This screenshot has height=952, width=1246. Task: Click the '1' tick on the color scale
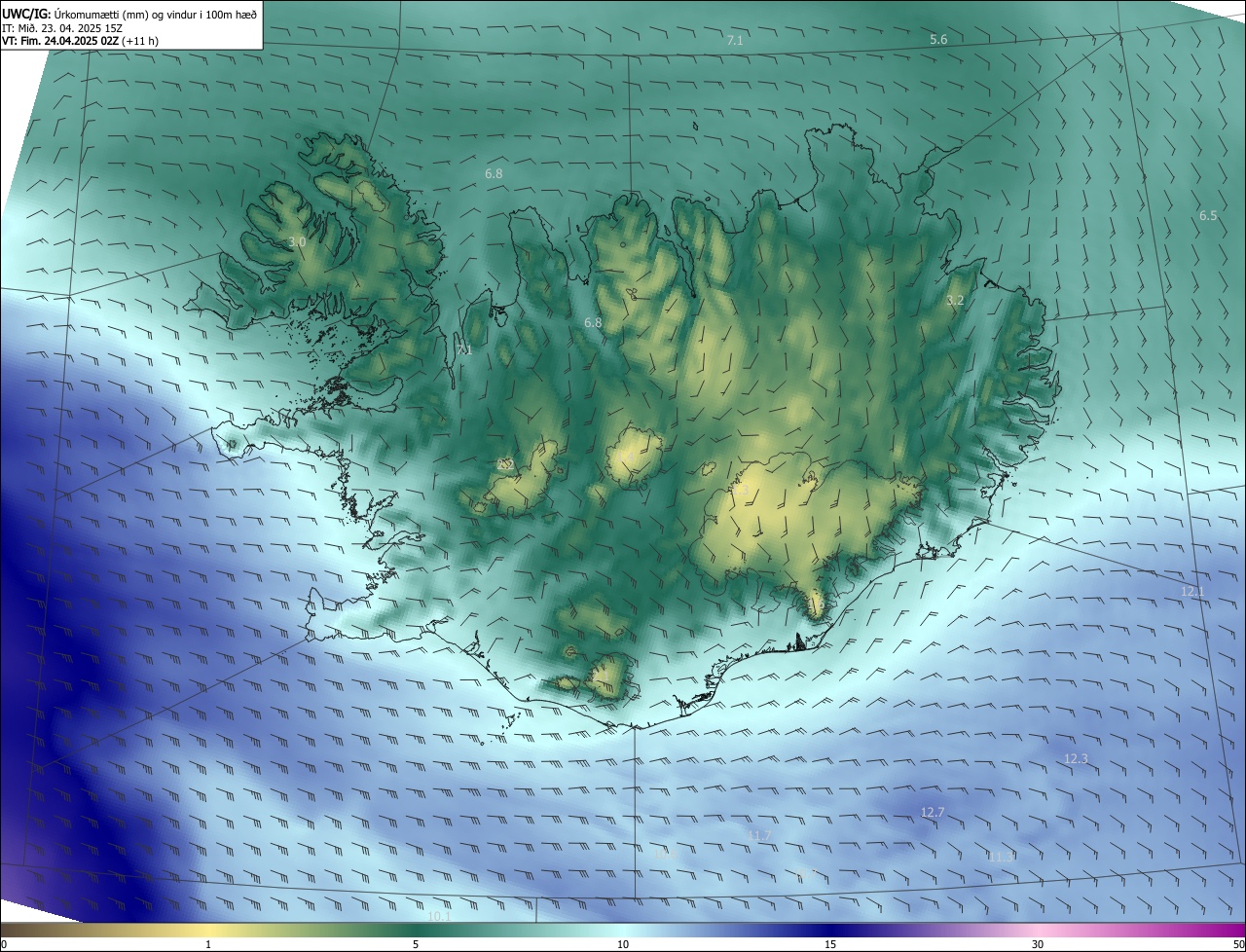pyautogui.click(x=208, y=944)
